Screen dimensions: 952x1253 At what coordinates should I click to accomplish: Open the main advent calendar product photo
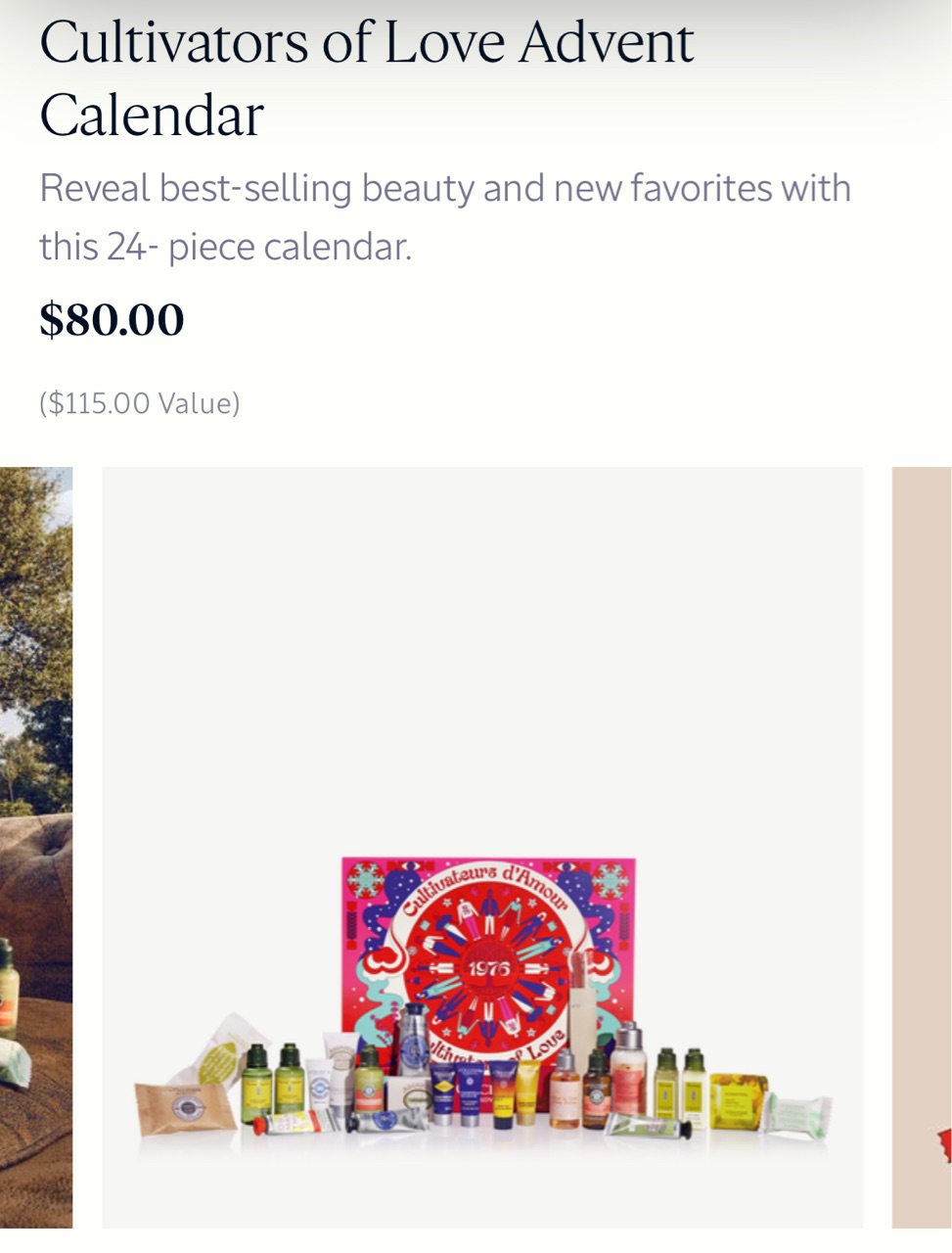click(482, 848)
